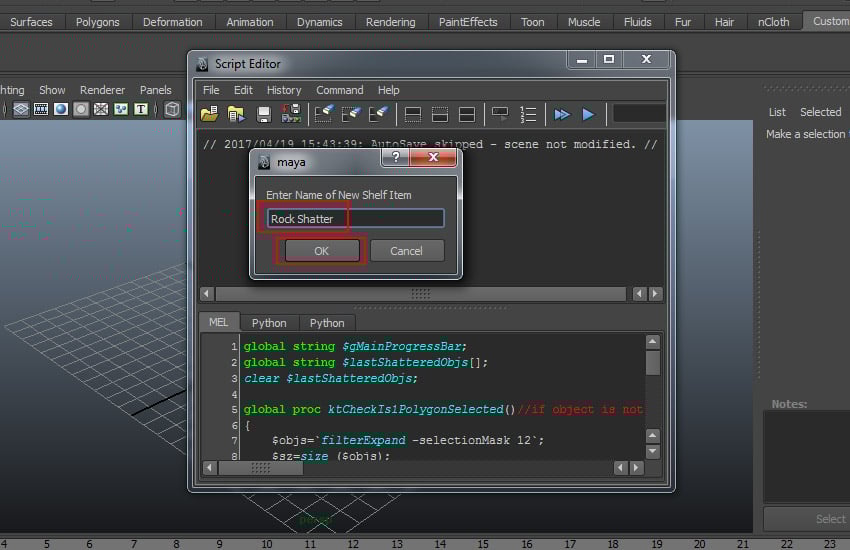
Task: Open the Command menu in Script Editor
Action: click(x=340, y=90)
